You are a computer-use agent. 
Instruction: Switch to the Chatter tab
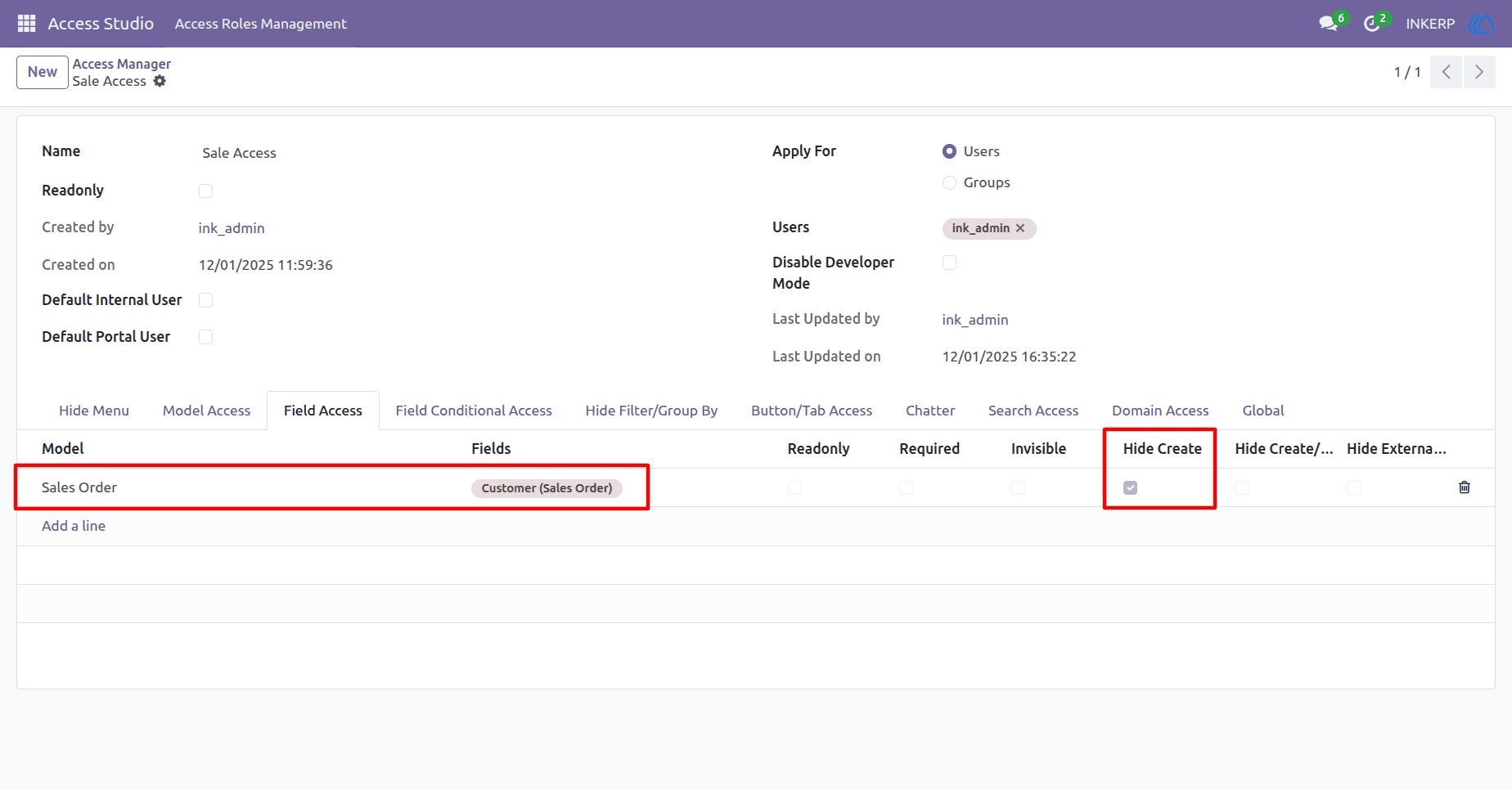(x=930, y=411)
